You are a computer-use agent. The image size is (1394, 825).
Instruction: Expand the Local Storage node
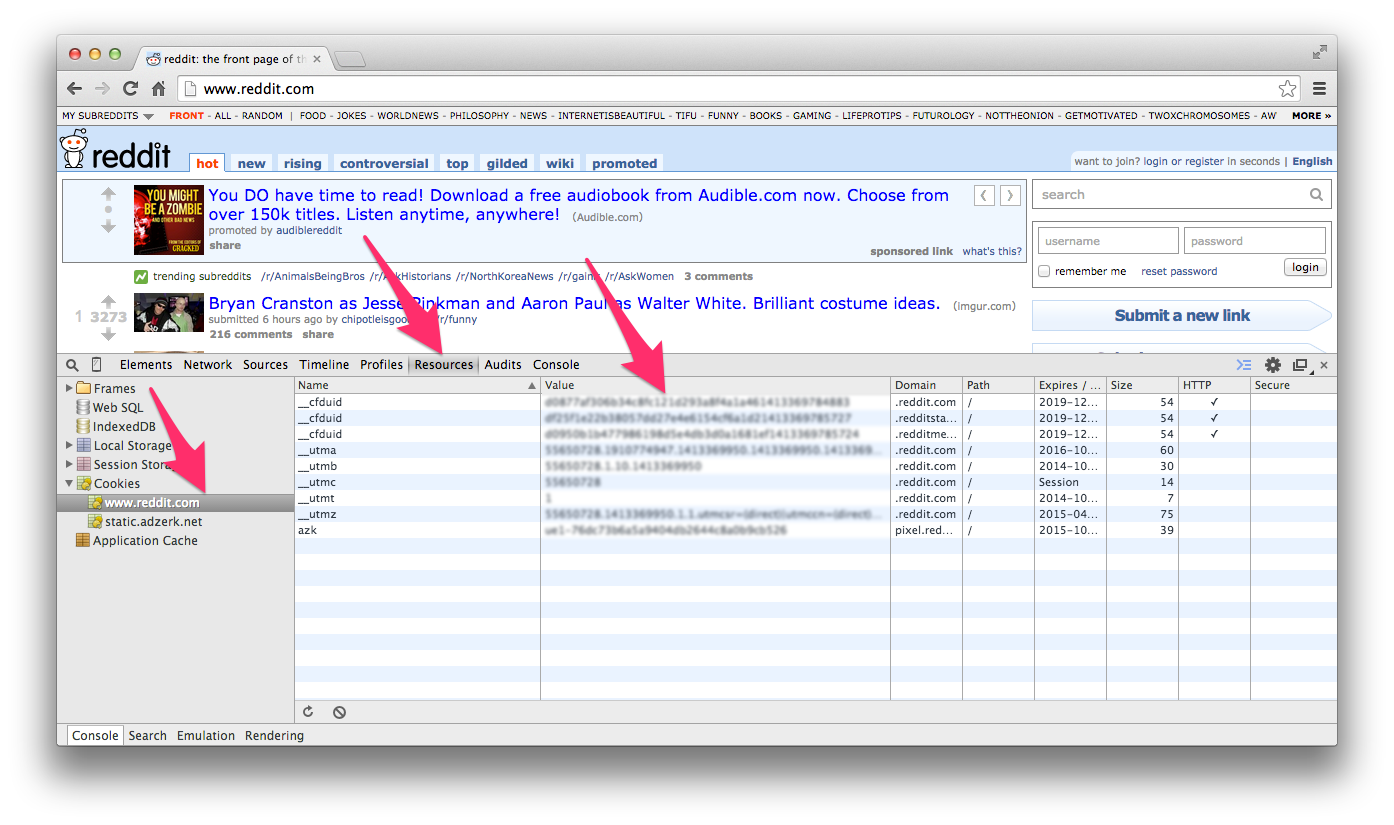(69, 445)
